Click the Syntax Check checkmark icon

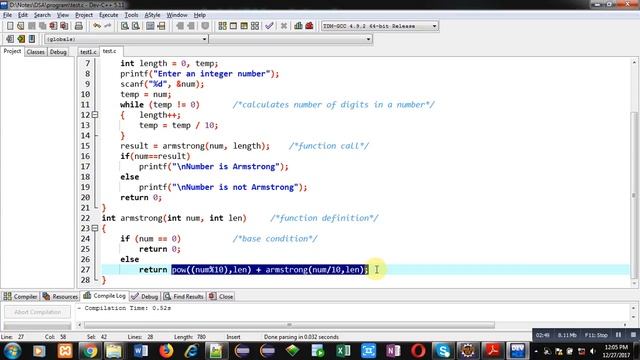(x=269, y=26)
